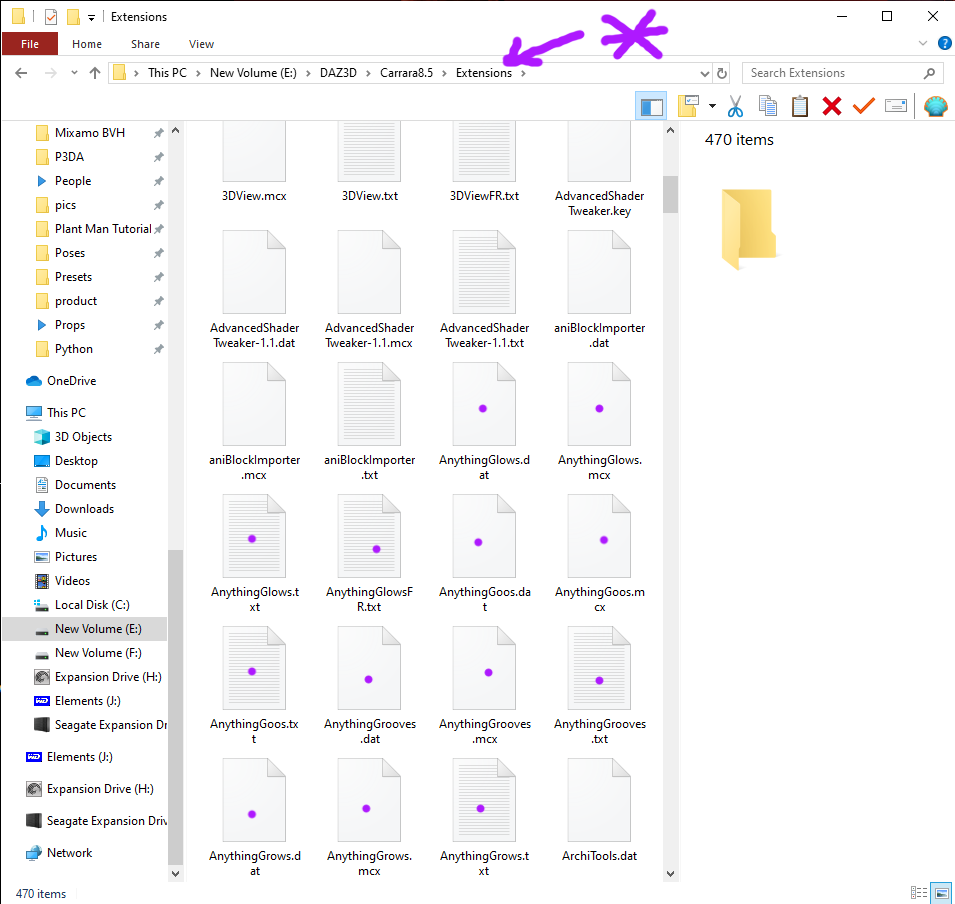Open Documents in sidebar
955x904 pixels.
[85, 485]
